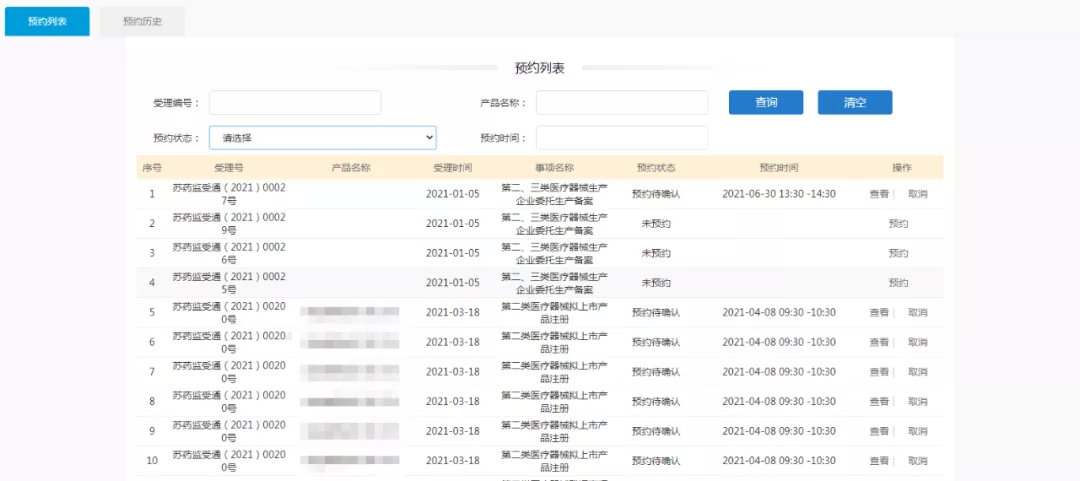The width and height of the screenshot is (1080, 481).
Task: Click the 受理号 column header
Action: tap(229, 168)
